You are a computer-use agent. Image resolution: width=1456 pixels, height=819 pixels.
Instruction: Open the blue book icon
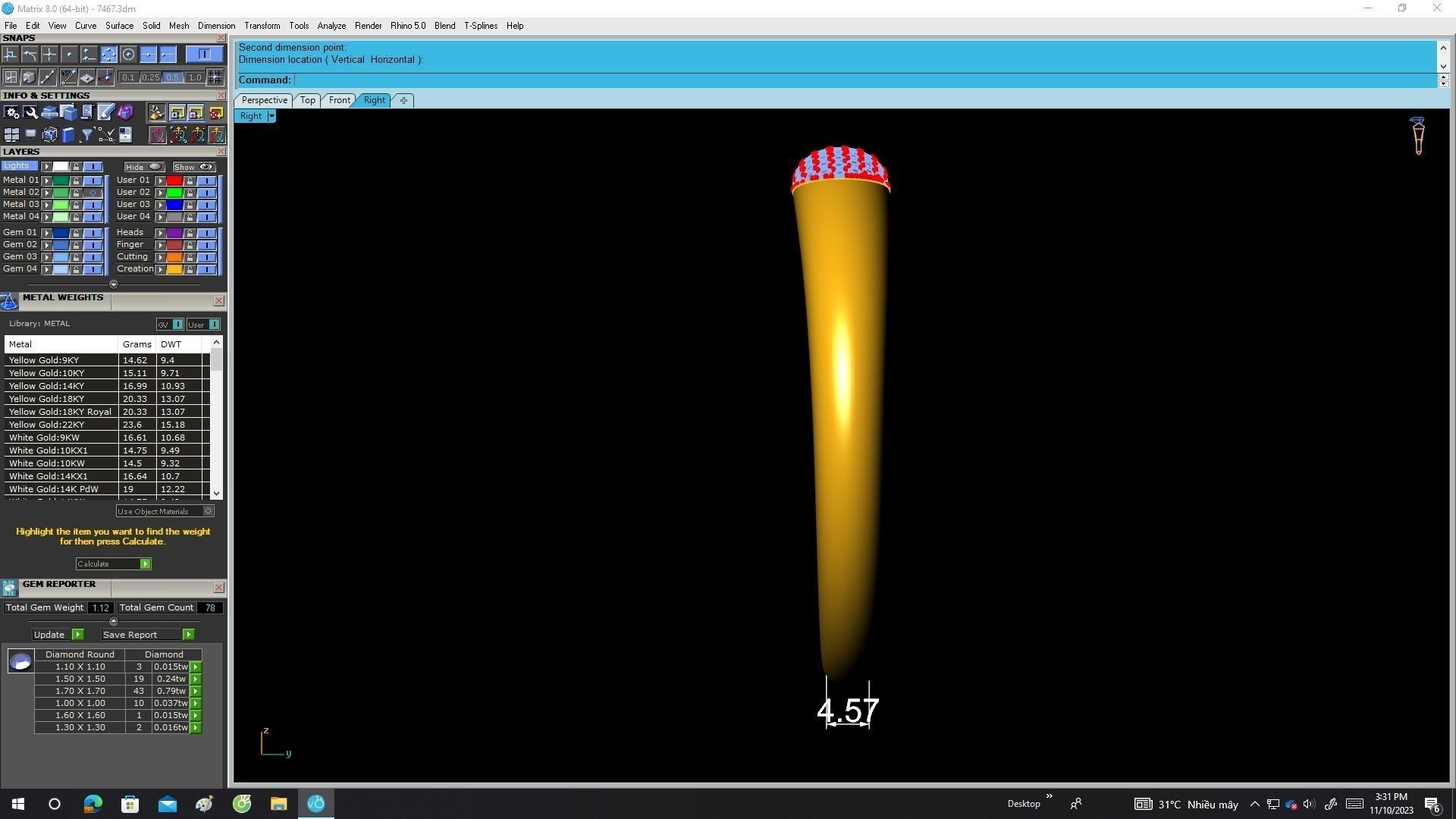click(x=68, y=135)
